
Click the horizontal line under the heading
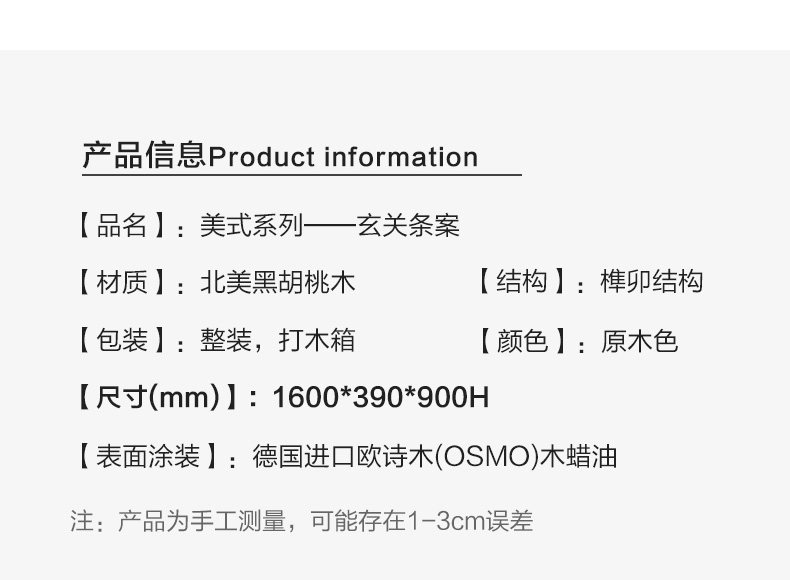pos(301,175)
